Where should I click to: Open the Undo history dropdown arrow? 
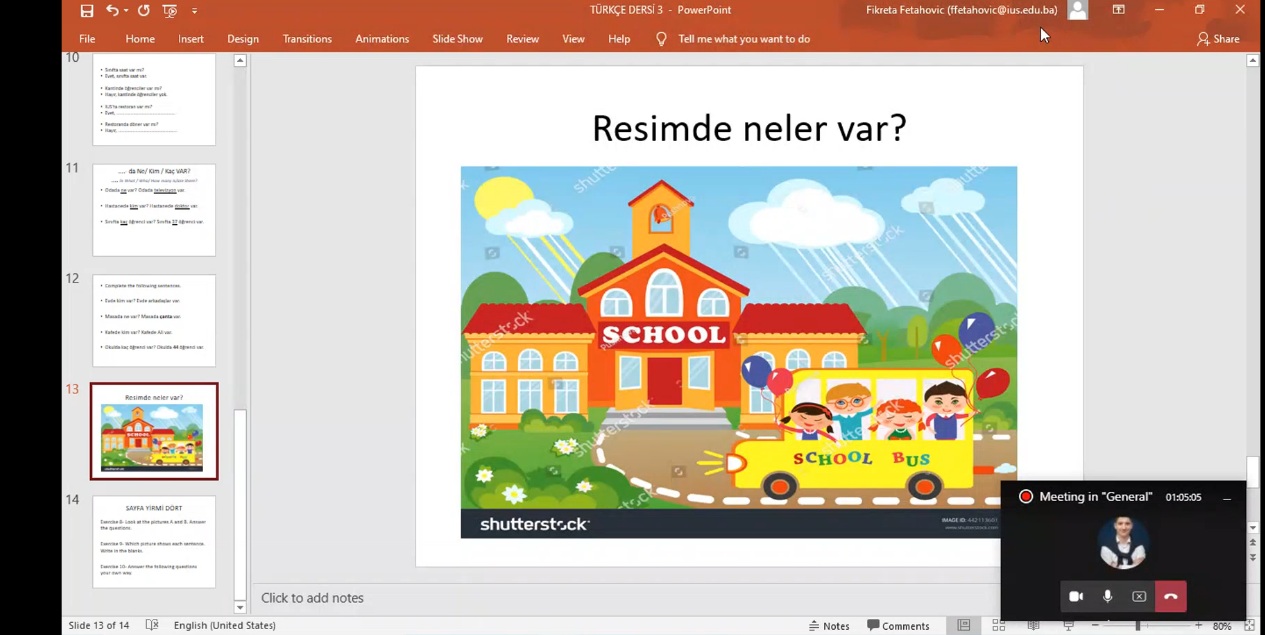point(126,11)
